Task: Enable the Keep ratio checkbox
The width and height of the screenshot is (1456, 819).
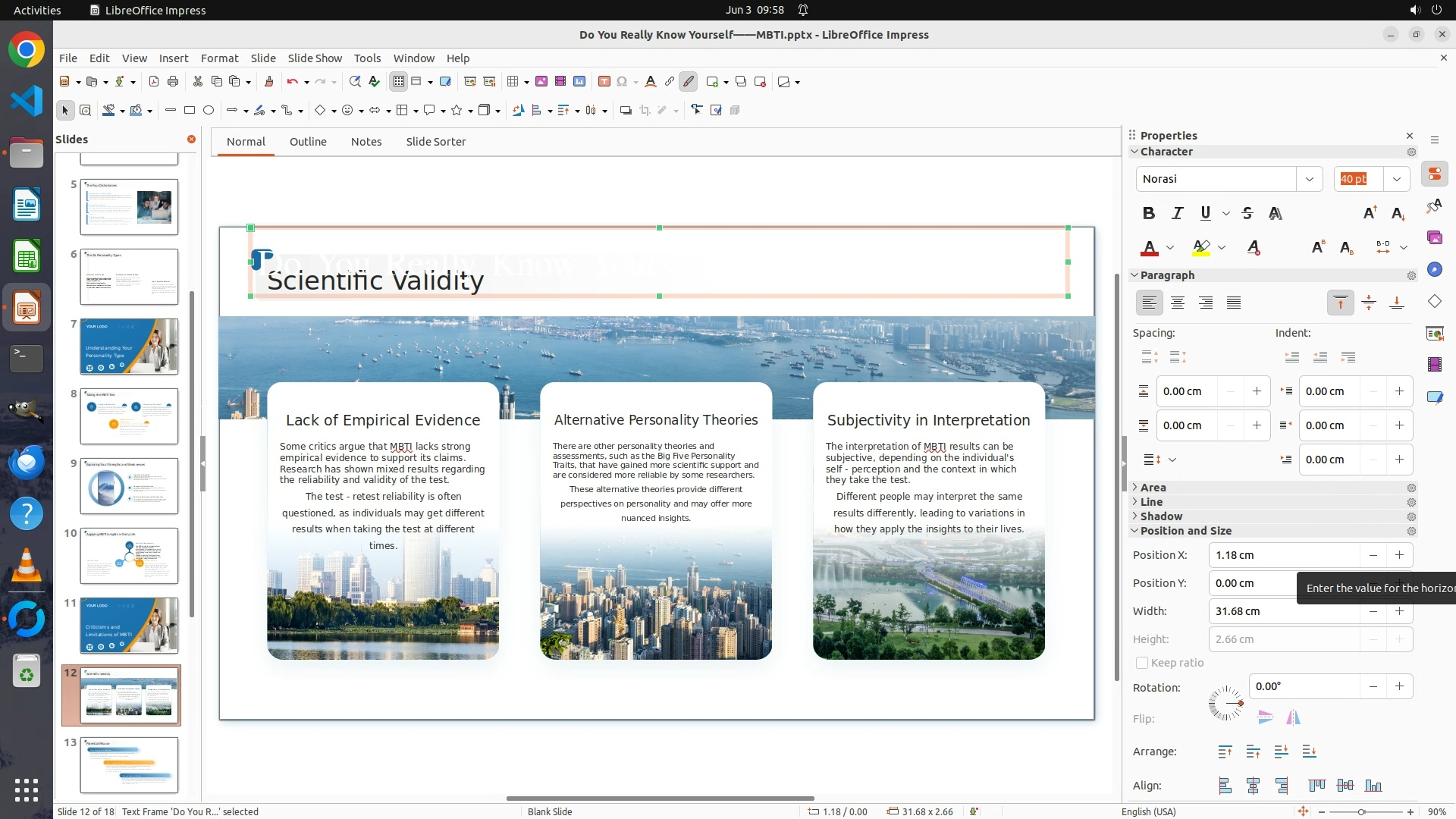Action: click(x=1142, y=663)
